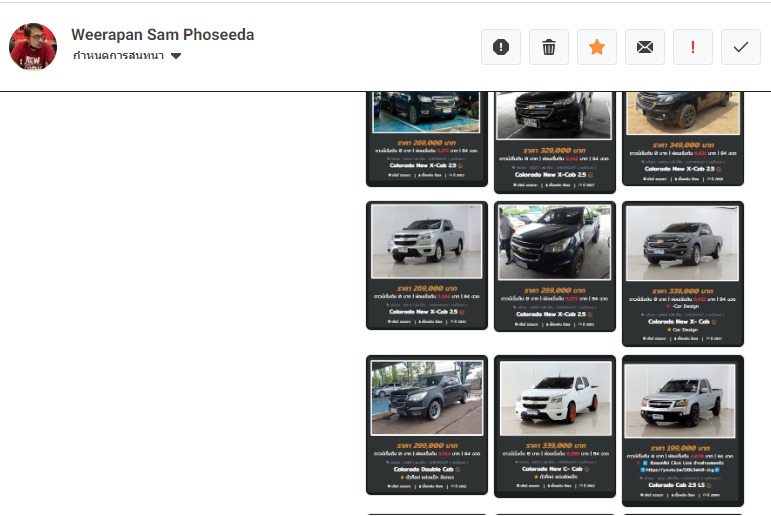This screenshot has height=516, width=771.
Task: Delete the conversation with the trash icon
Action: [x=549, y=47]
